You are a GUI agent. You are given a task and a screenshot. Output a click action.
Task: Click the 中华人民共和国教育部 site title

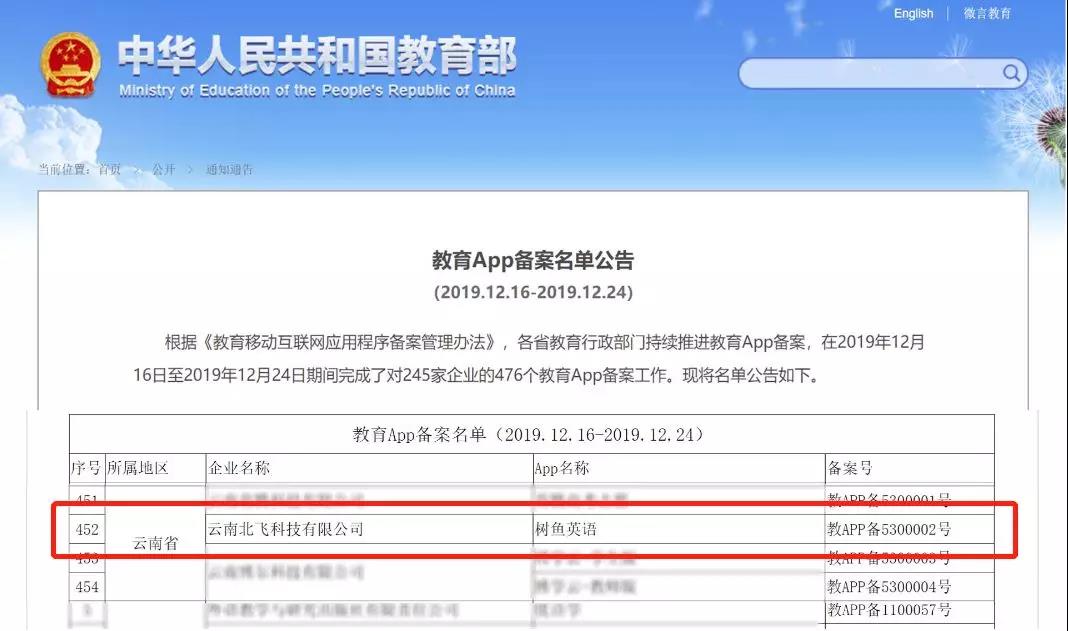coord(317,55)
